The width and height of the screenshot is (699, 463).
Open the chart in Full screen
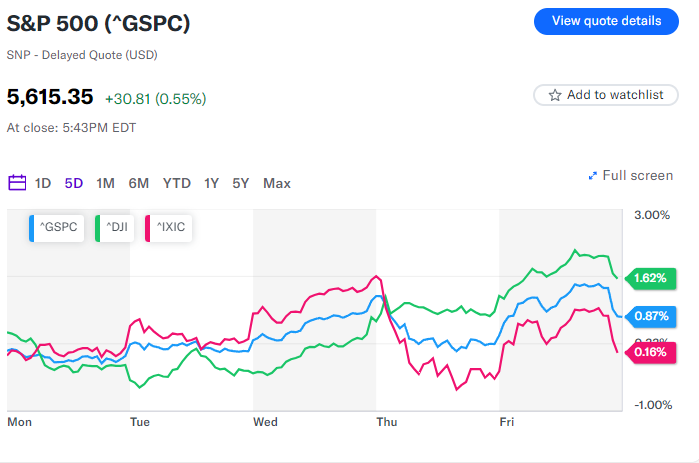tap(637, 176)
